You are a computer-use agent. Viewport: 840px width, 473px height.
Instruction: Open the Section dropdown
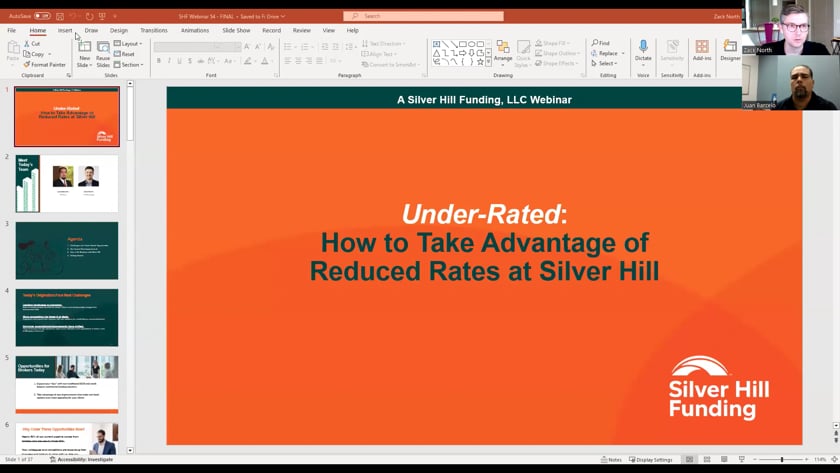[x=129, y=64]
